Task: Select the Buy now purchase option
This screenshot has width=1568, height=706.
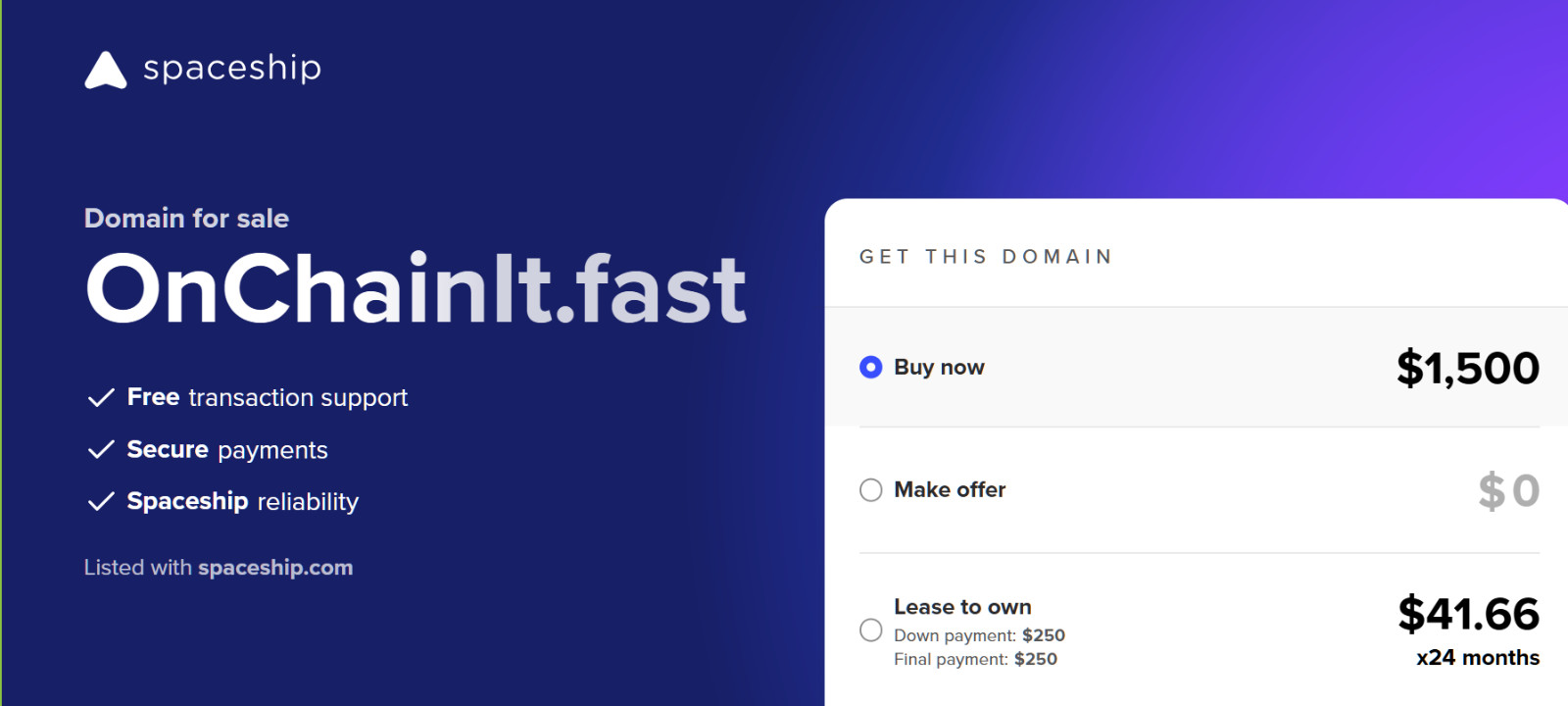Action: click(939, 367)
